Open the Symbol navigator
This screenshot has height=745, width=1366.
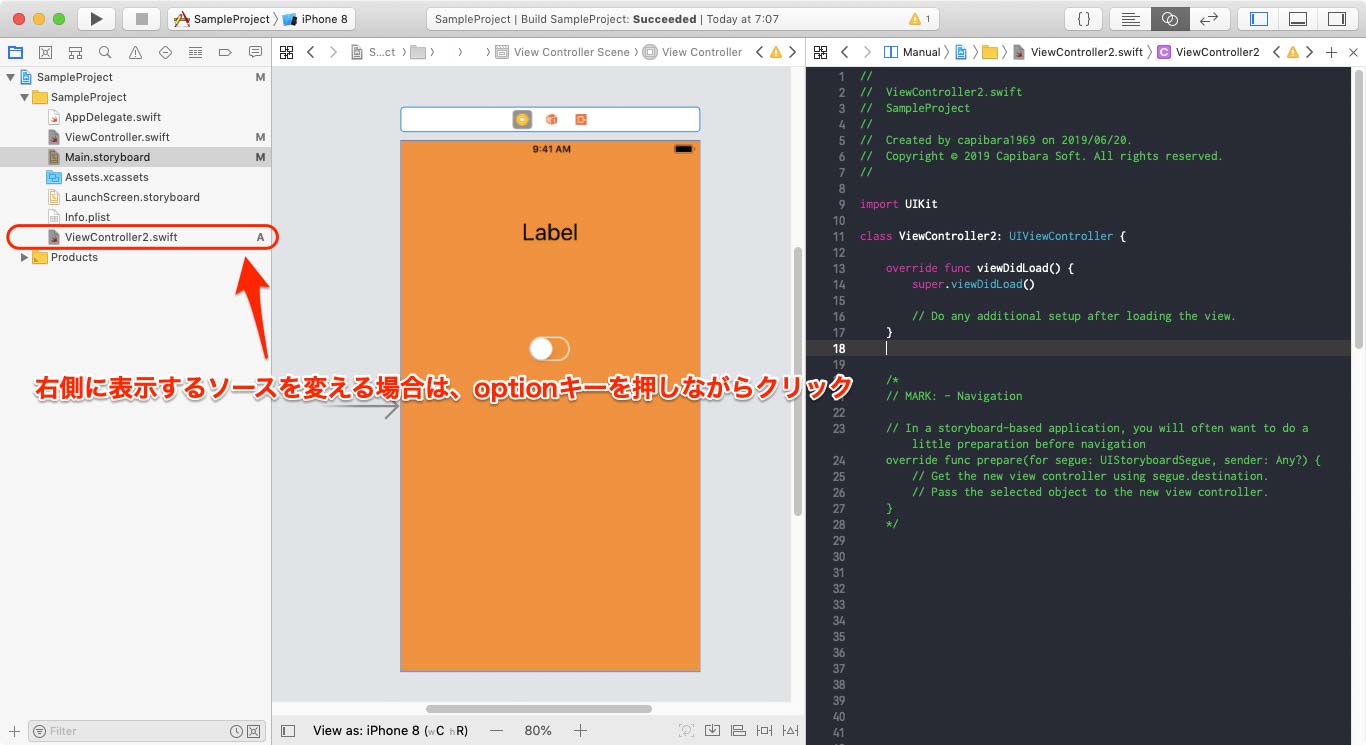coord(75,52)
